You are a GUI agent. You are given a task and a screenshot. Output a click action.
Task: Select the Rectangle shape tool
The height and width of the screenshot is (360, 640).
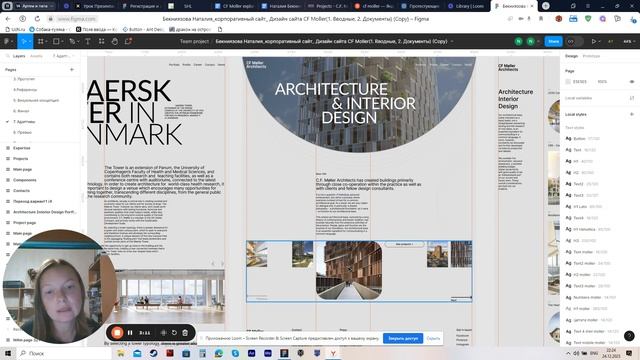tap(56, 41)
